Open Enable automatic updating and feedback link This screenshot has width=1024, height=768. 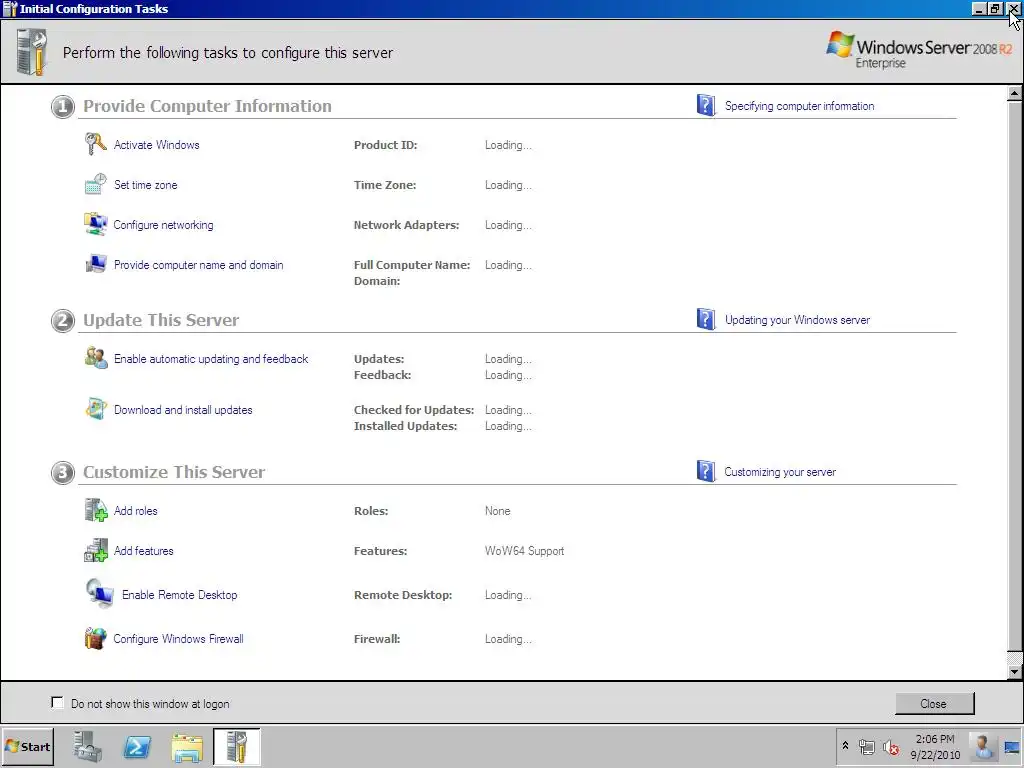pos(211,359)
